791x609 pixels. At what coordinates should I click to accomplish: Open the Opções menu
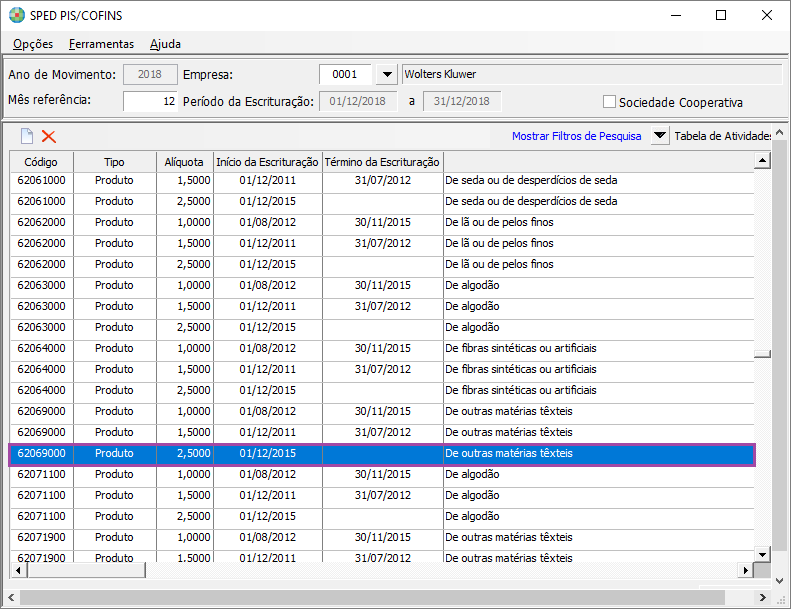(x=33, y=44)
